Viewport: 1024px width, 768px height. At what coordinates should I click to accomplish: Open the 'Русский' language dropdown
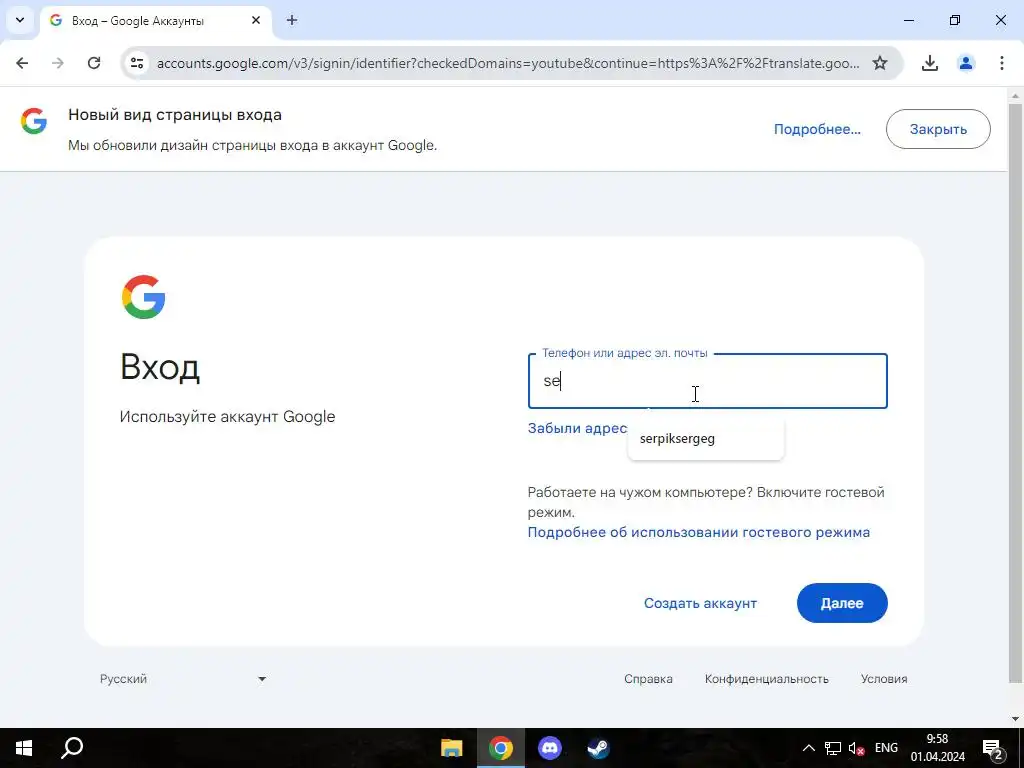click(x=183, y=679)
